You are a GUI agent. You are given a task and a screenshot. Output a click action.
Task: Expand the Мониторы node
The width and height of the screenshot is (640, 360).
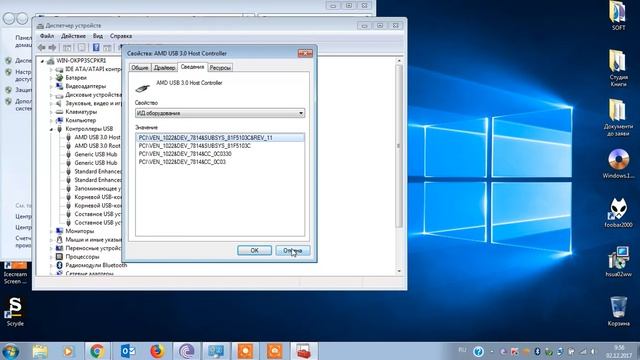pyautogui.click(x=51, y=231)
